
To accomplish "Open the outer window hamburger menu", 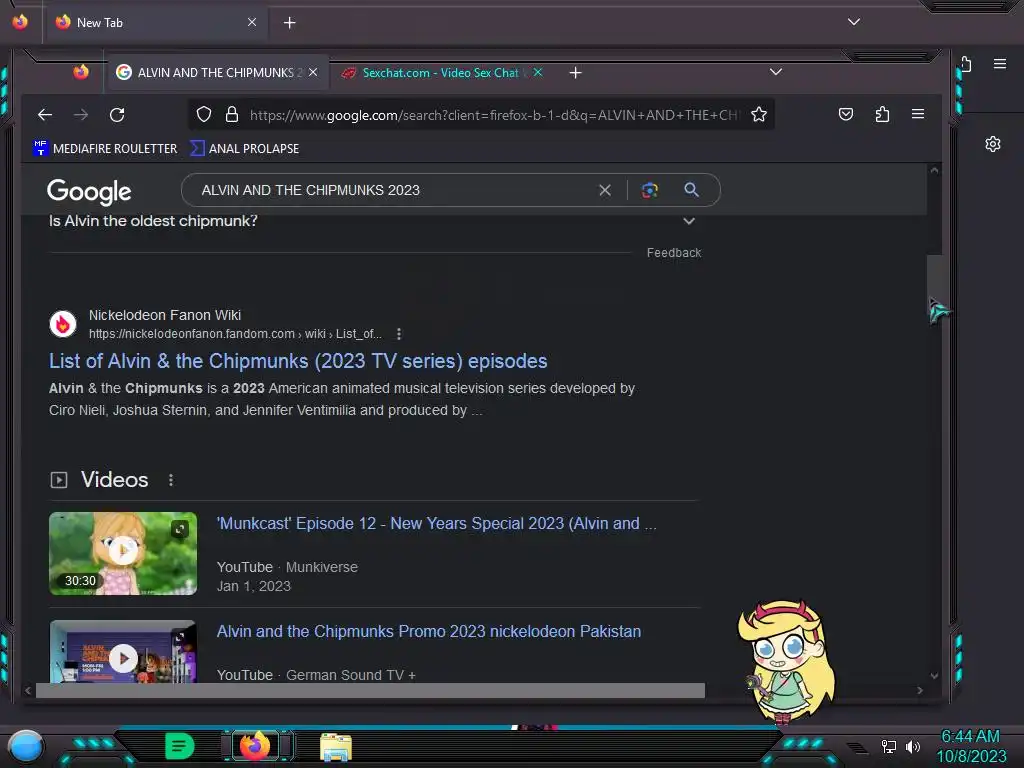I will click(1000, 63).
